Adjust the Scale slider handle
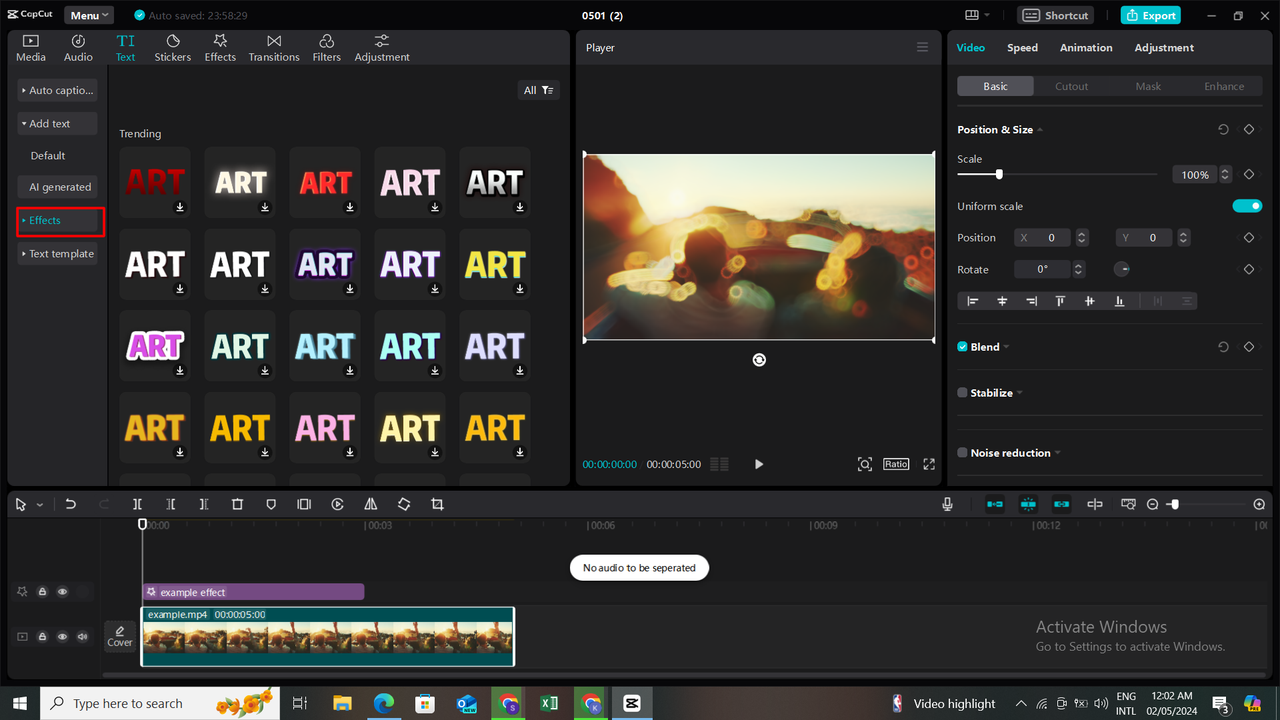The image size is (1280, 720). pyautogui.click(x=997, y=174)
